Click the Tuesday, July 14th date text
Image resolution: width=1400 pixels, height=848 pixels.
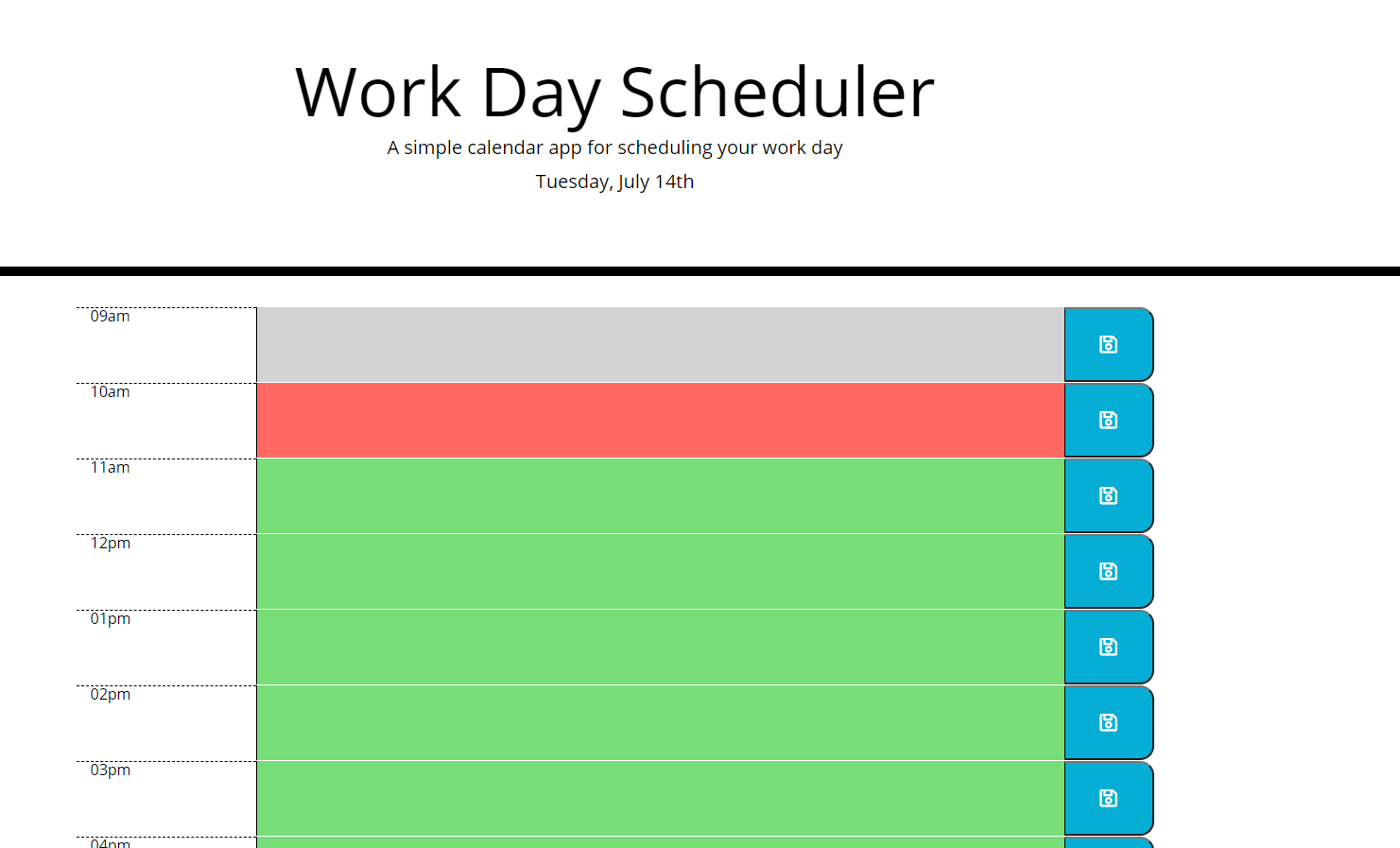pos(614,182)
